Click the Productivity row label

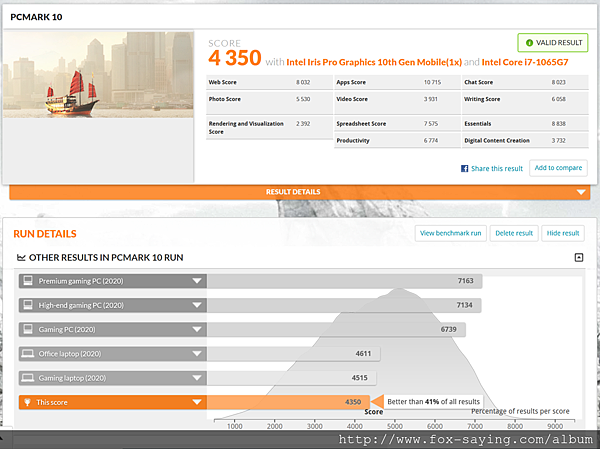pyautogui.click(x=353, y=140)
